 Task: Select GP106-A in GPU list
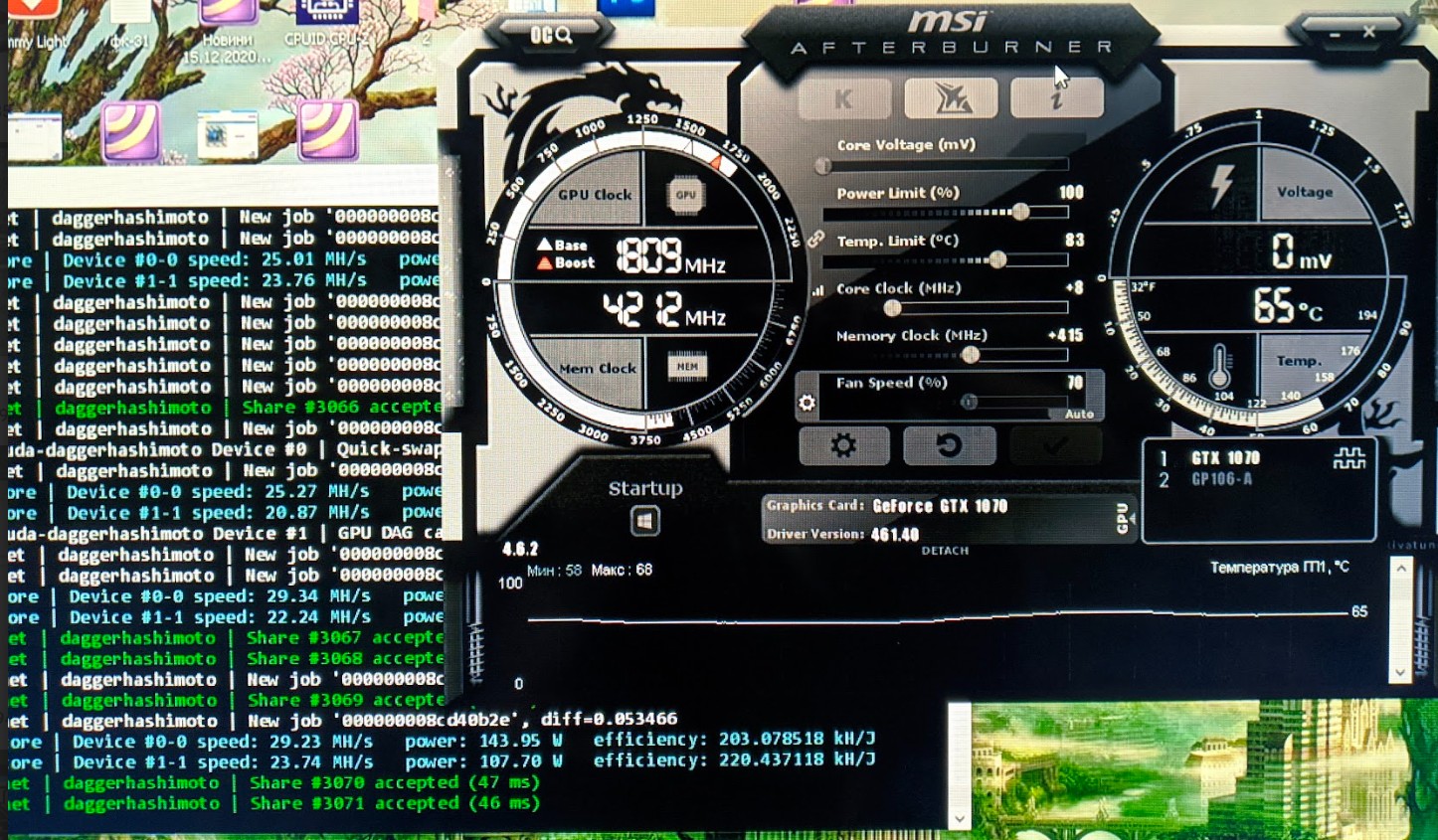pyautogui.click(x=1221, y=480)
